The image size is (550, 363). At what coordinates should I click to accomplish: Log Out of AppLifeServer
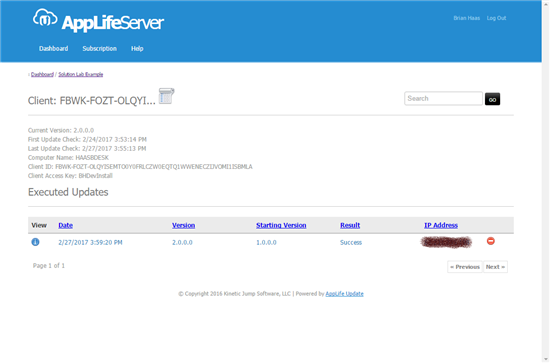click(x=496, y=18)
